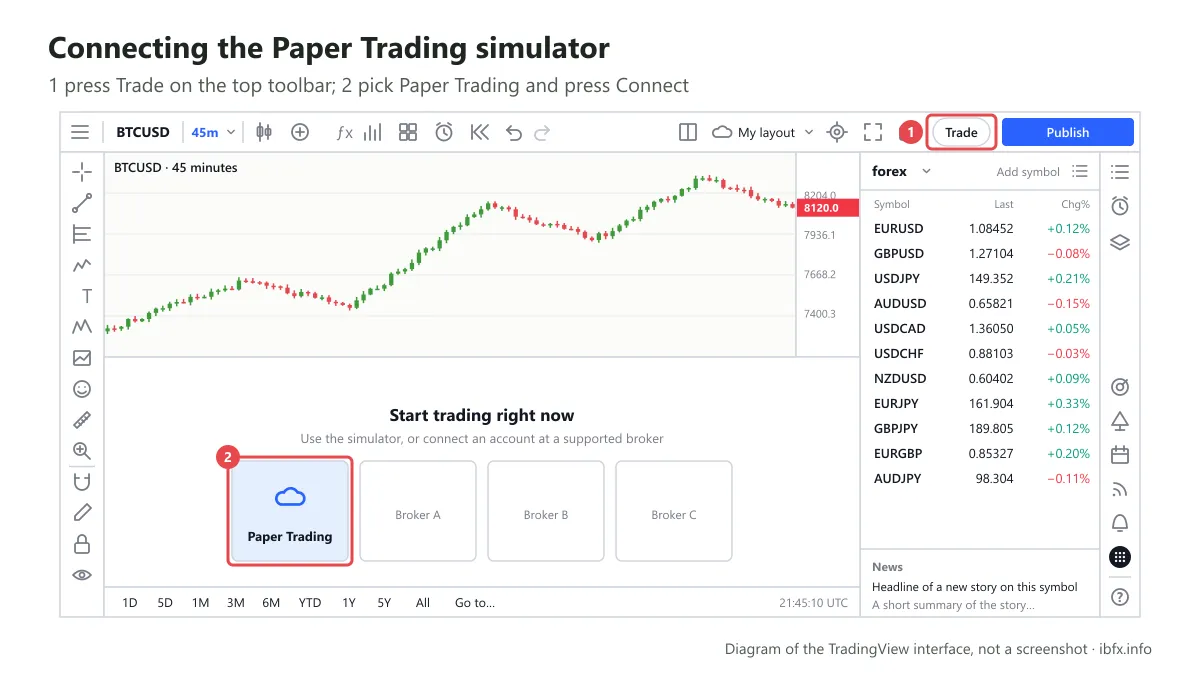
Task: Open the 45m timeframe dropdown
Action: (x=214, y=132)
